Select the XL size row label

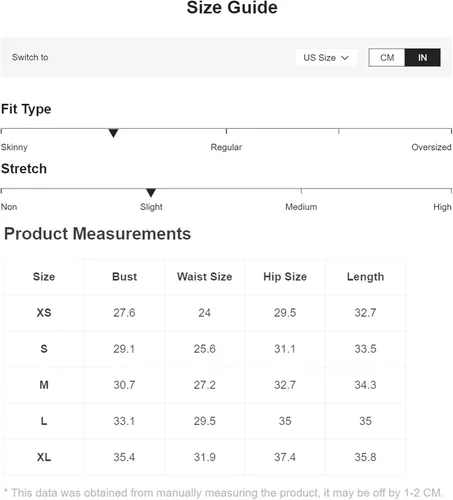click(x=44, y=457)
